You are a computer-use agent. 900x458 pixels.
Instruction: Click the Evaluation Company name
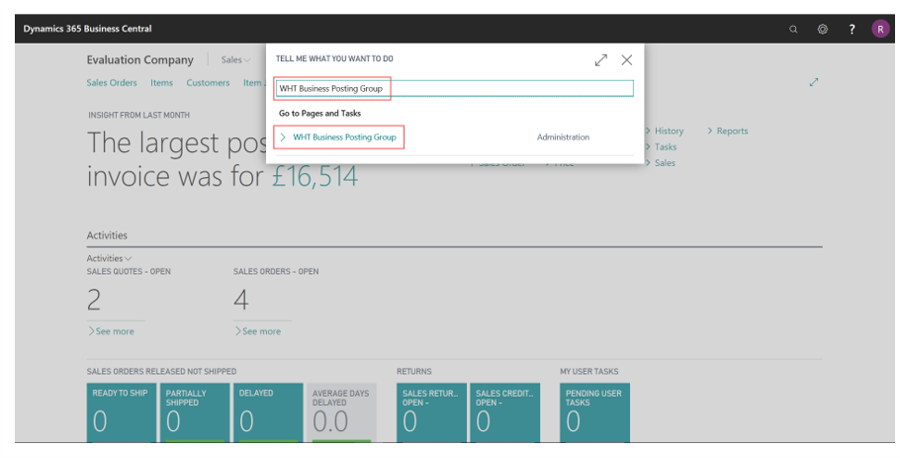click(140, 60)
